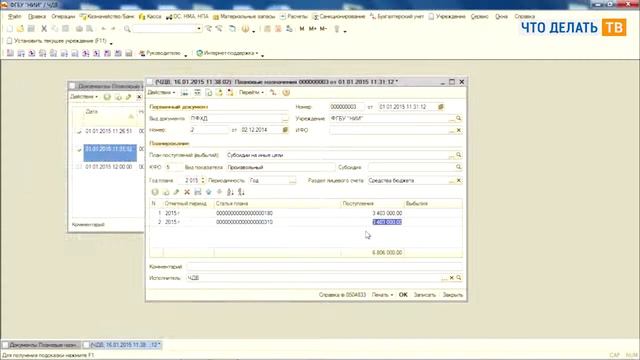Click the search icon in План поступлений field
The width and height of the screenshot is (640, 360).
coord(459,155)
